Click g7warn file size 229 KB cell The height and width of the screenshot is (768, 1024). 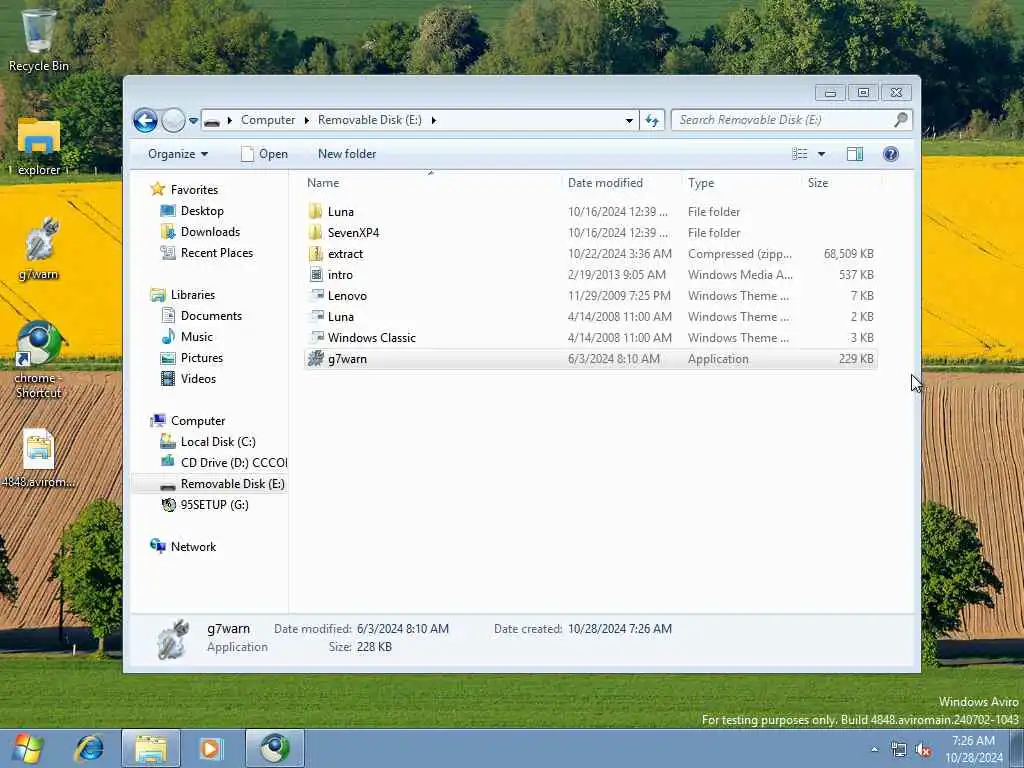coord(856,359)
